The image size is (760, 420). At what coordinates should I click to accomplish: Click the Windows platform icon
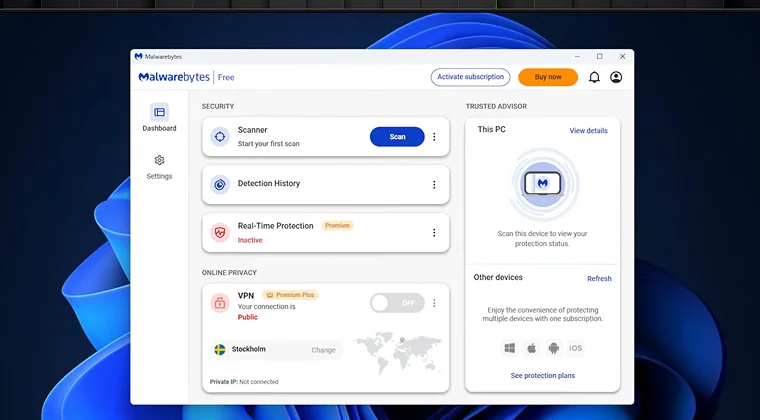509,348
